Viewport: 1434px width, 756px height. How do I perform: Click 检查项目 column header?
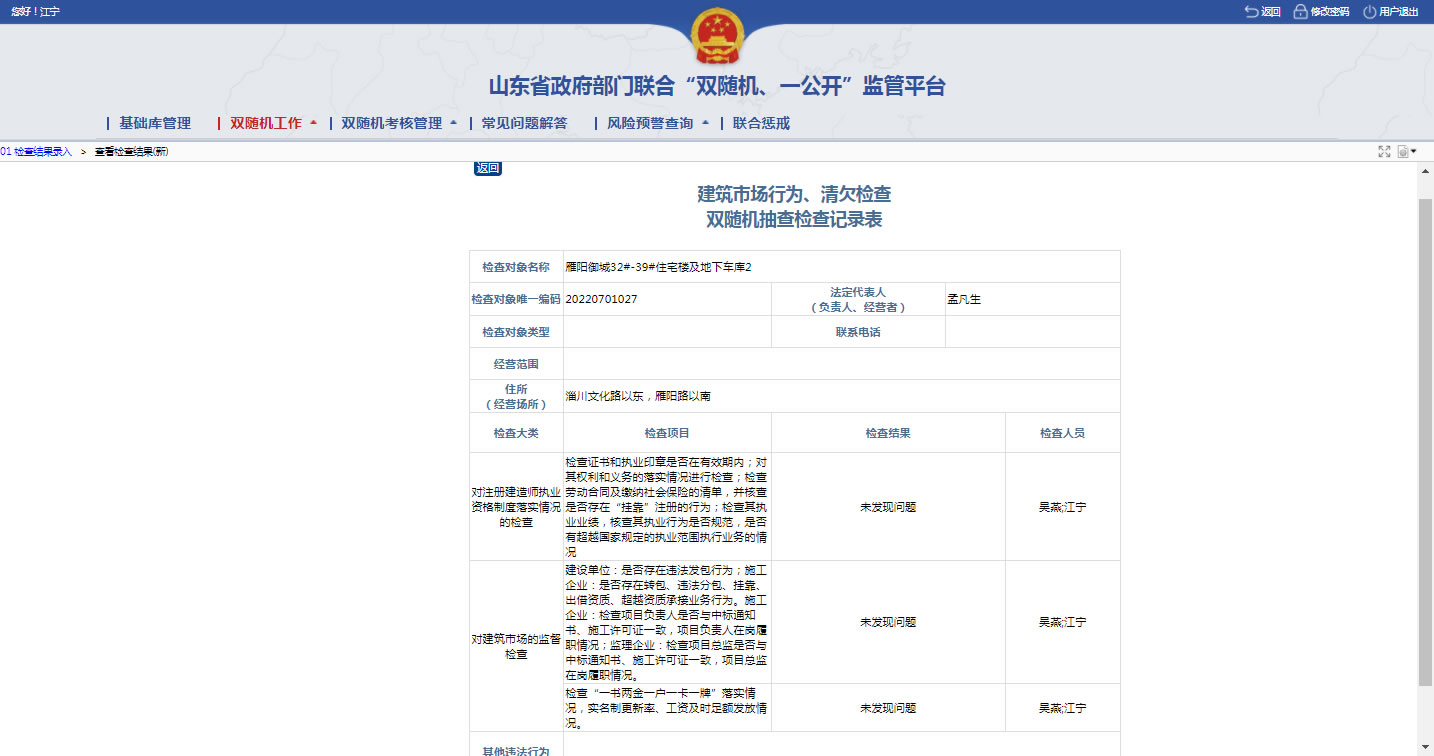click(667, 433)
